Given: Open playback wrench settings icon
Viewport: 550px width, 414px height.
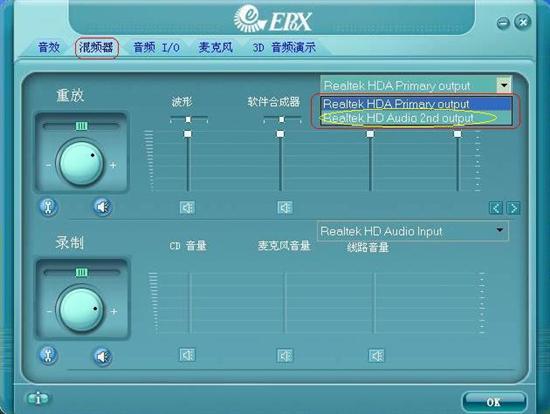Looking at the screenshot, I should point(48,207).
